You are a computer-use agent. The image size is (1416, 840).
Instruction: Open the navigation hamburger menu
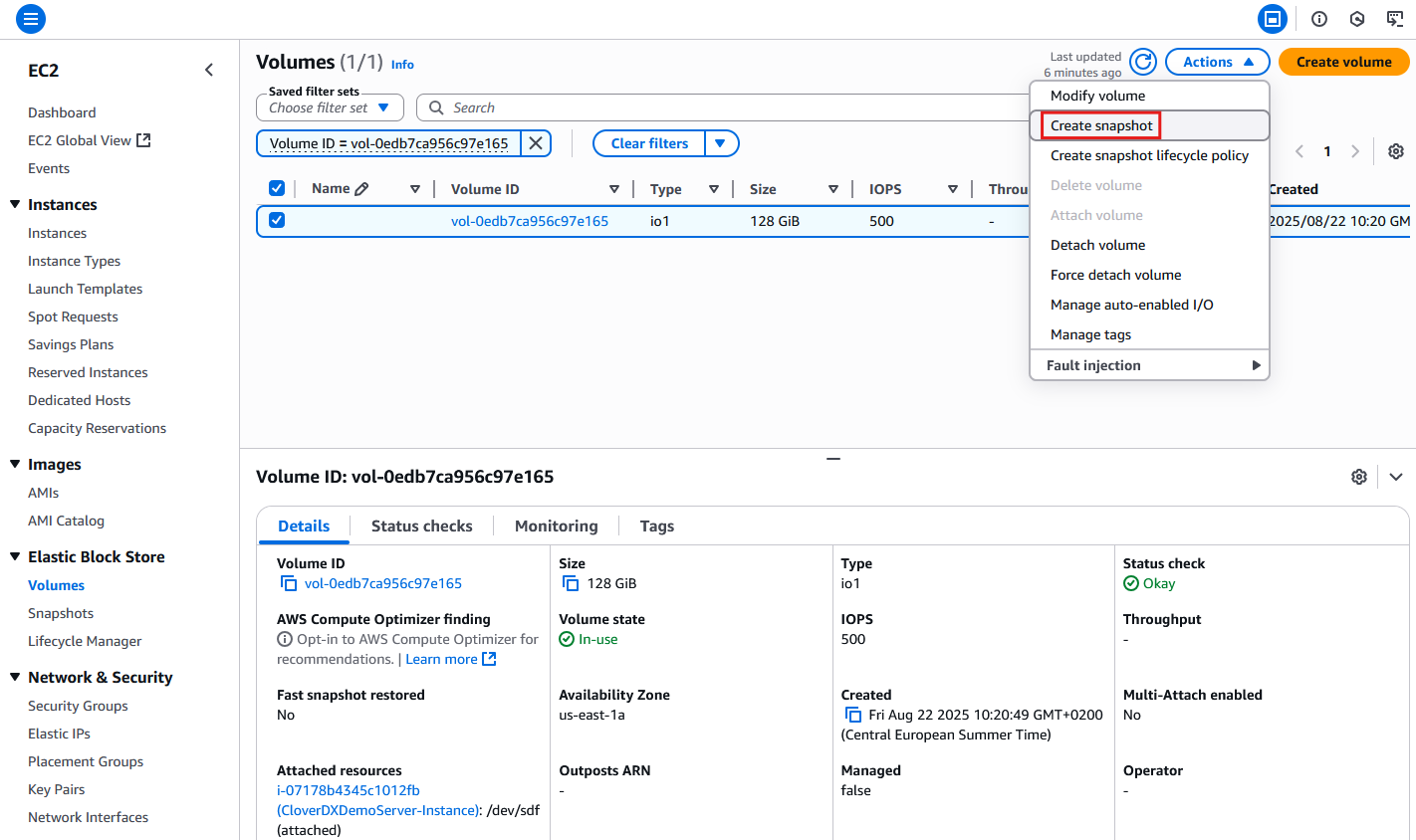pos(30,18)
